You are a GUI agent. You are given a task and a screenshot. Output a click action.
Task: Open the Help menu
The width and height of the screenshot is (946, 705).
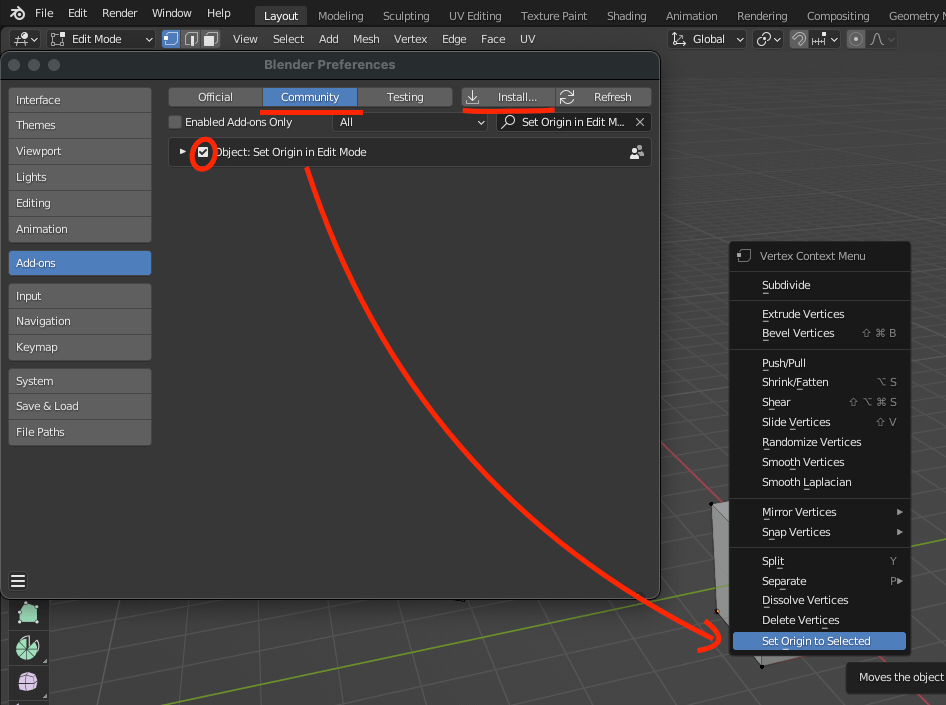218,13
